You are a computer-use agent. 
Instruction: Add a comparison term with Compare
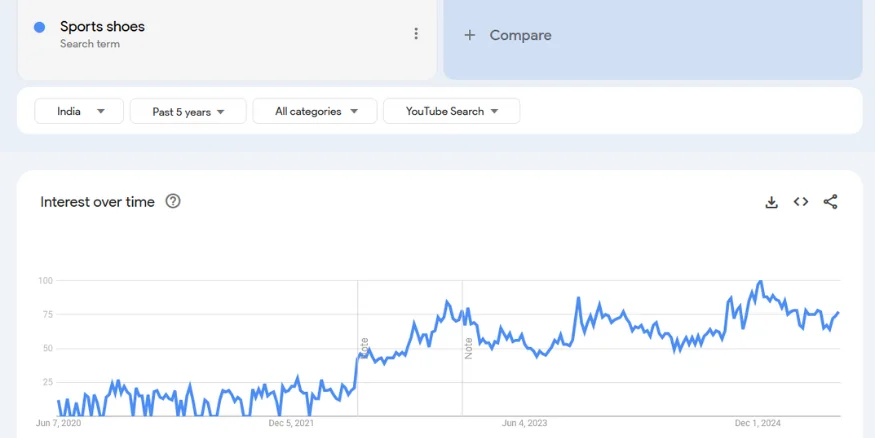(509, 35)
